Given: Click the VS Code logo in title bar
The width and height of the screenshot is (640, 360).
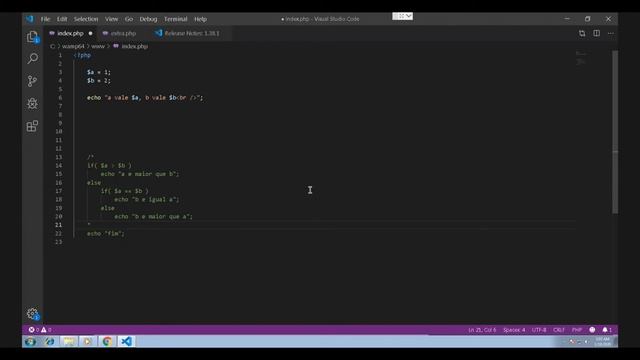Looking at the screenshot, I should pos(29,19).
